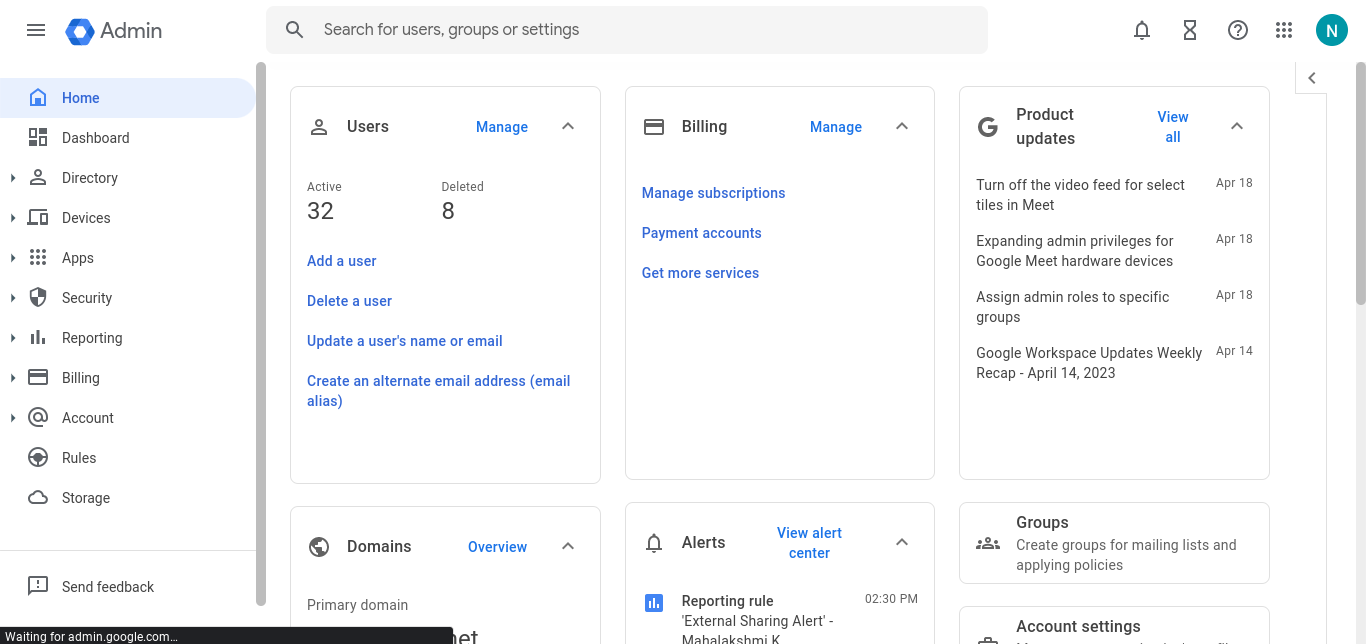The width and height of the screenshot is (1366, 644).
Task: Expand Reporting in the sidebar
Action: pos(13,338)
